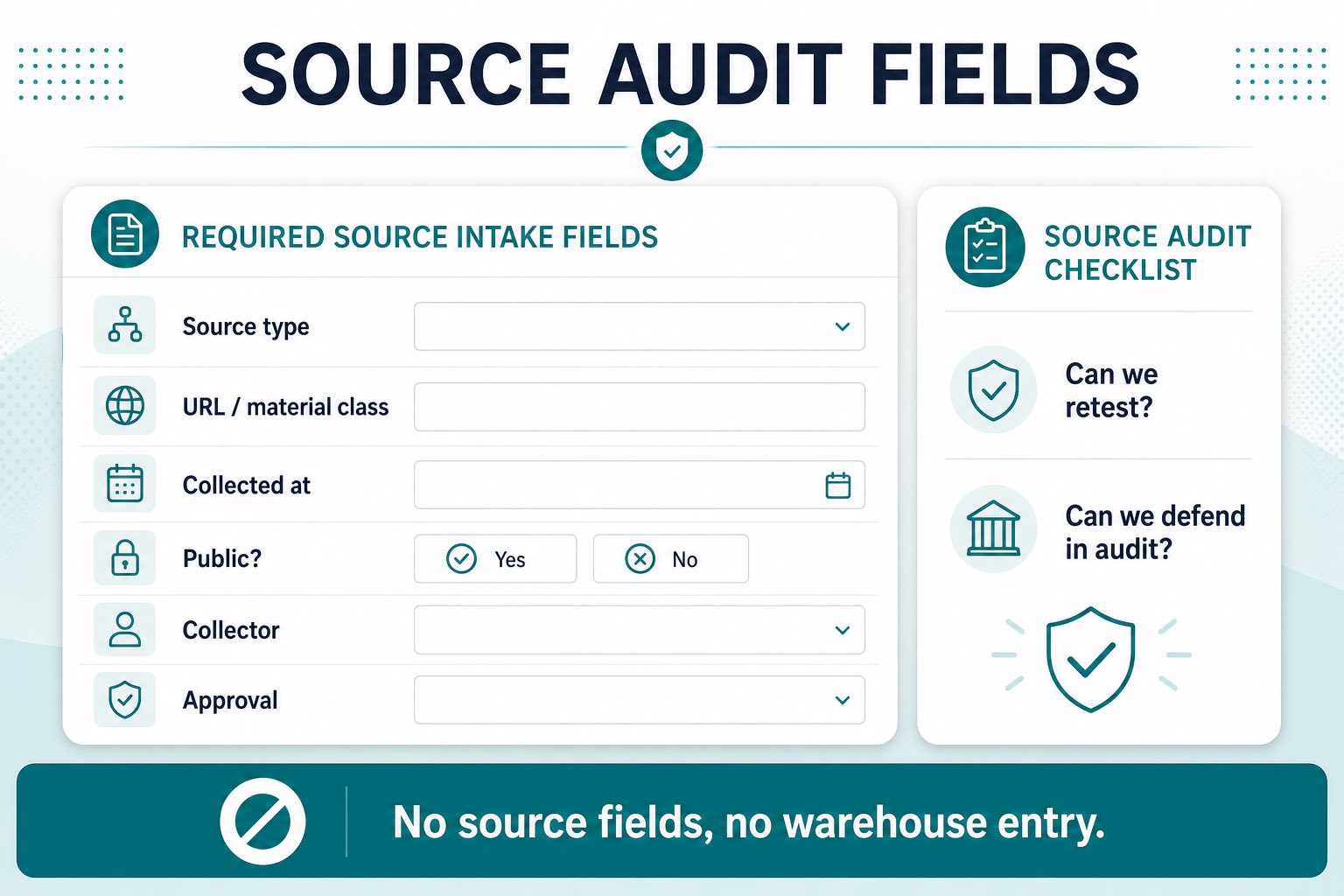Click the bank building icon by Can we defend in audit
Screen dimensions: 1344x896
pos(994,528)
